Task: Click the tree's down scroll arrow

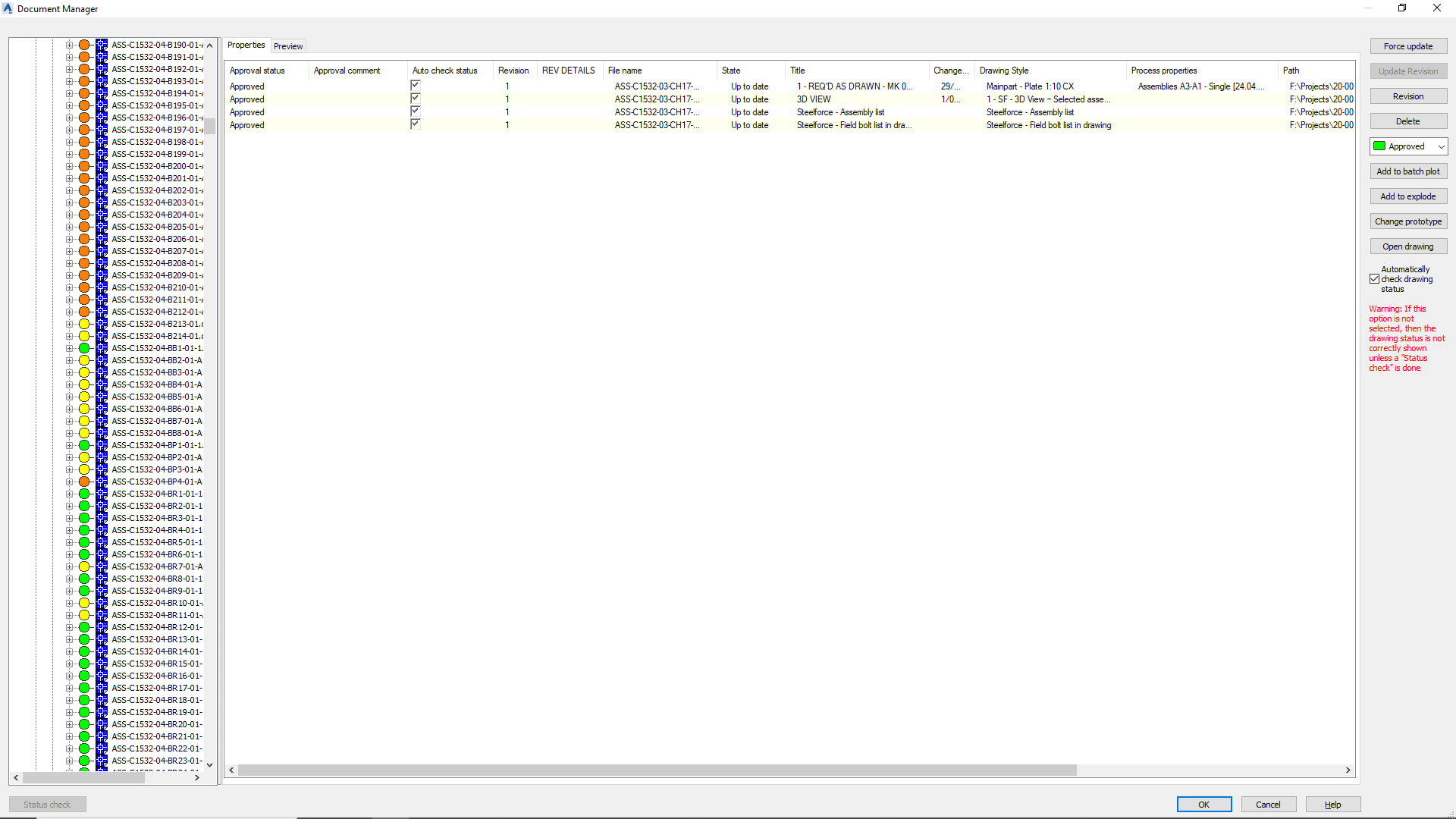Action: [x=210, y=764]
